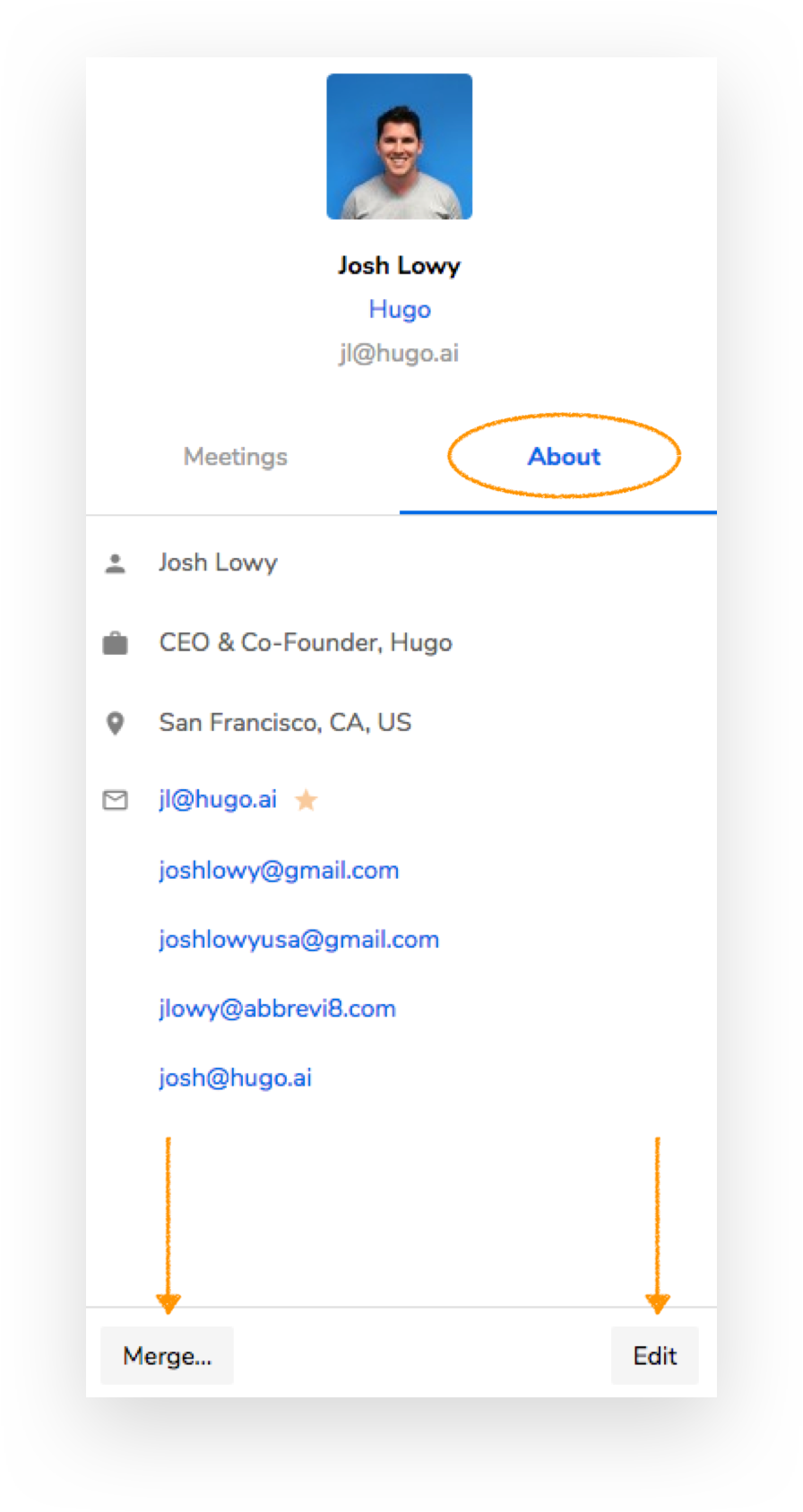Image resolution: width=803 pixels, height=1512 pixels.
Task: Click the person icon beside Josh Lowy
Action: 116,563
